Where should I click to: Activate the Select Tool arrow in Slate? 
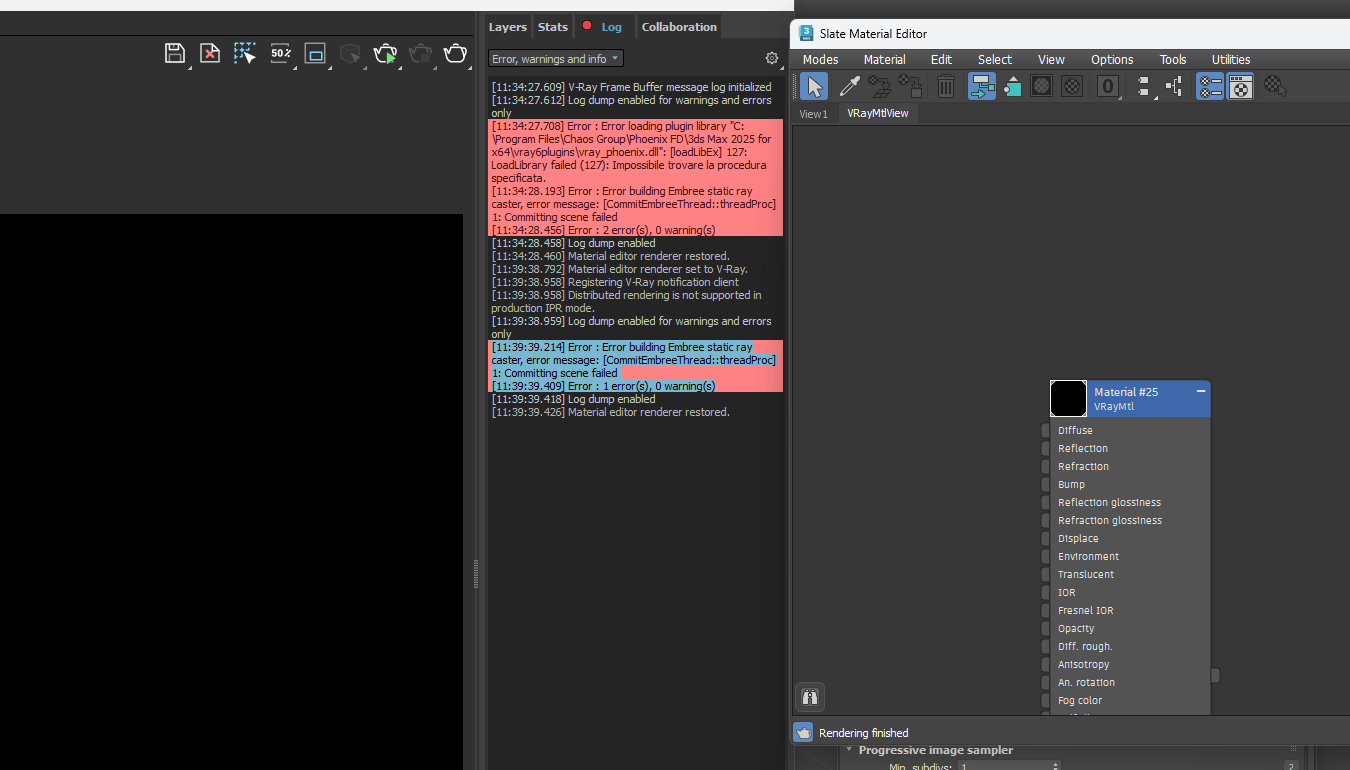pyautogui.click(x=814, y=87)
